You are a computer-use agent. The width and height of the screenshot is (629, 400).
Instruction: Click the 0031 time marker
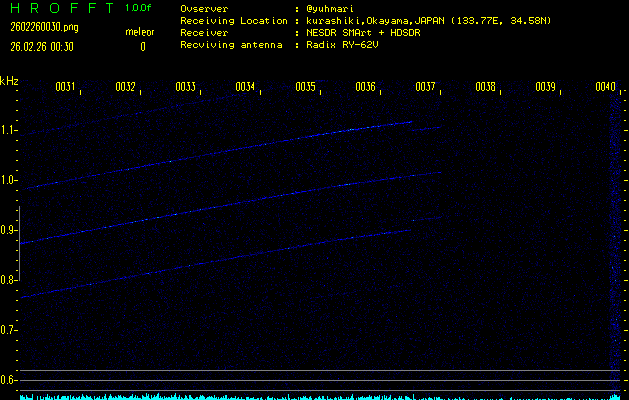[65, 88]
